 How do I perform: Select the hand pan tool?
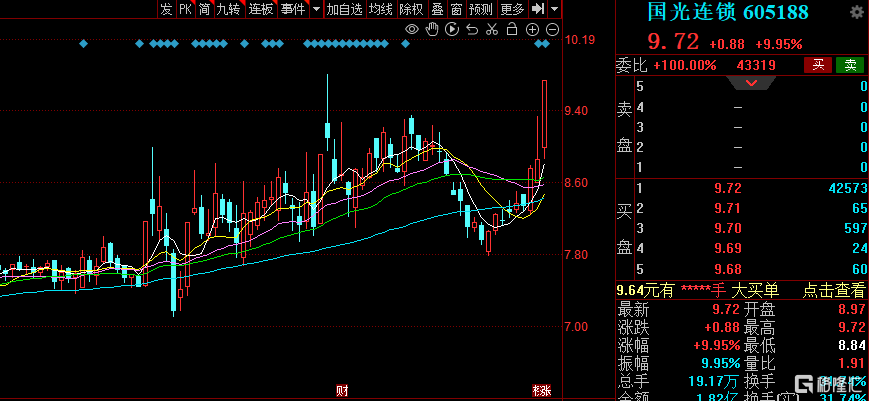[432, 29]
